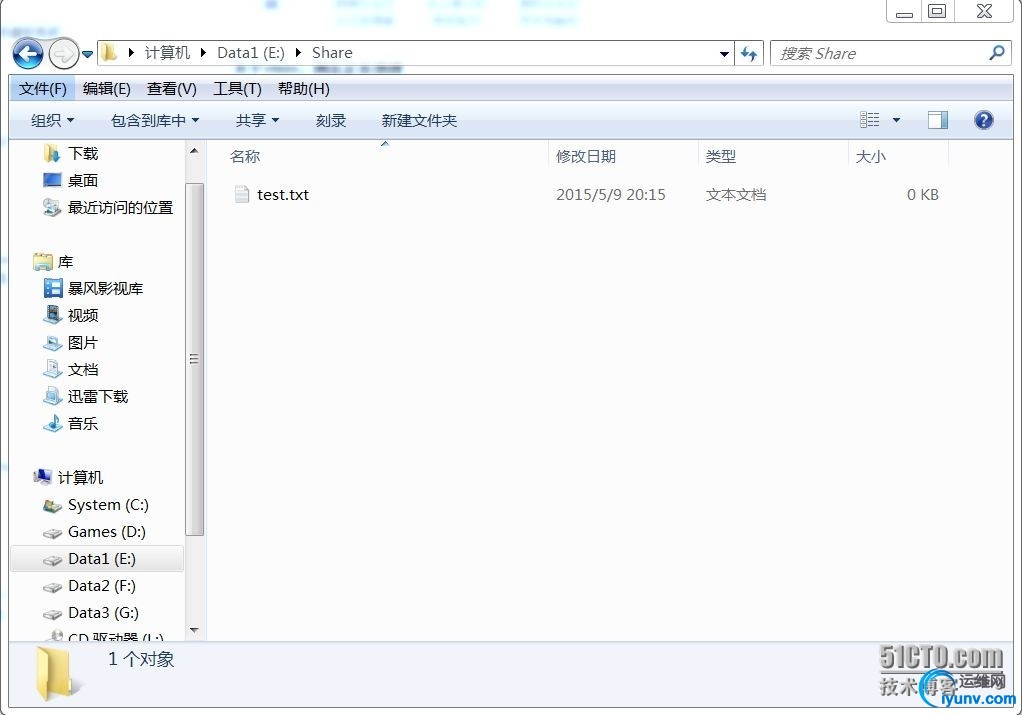Image resolution: width=1022 pixels, height=715 pixels.
Task: Open Games (D:) drive
Action: [106, 532]
